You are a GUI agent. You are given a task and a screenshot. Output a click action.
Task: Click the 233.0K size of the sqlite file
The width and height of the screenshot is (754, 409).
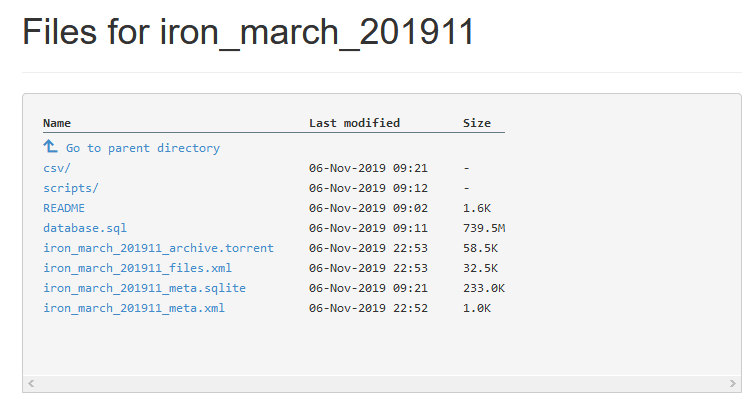(x=484, y=288)
